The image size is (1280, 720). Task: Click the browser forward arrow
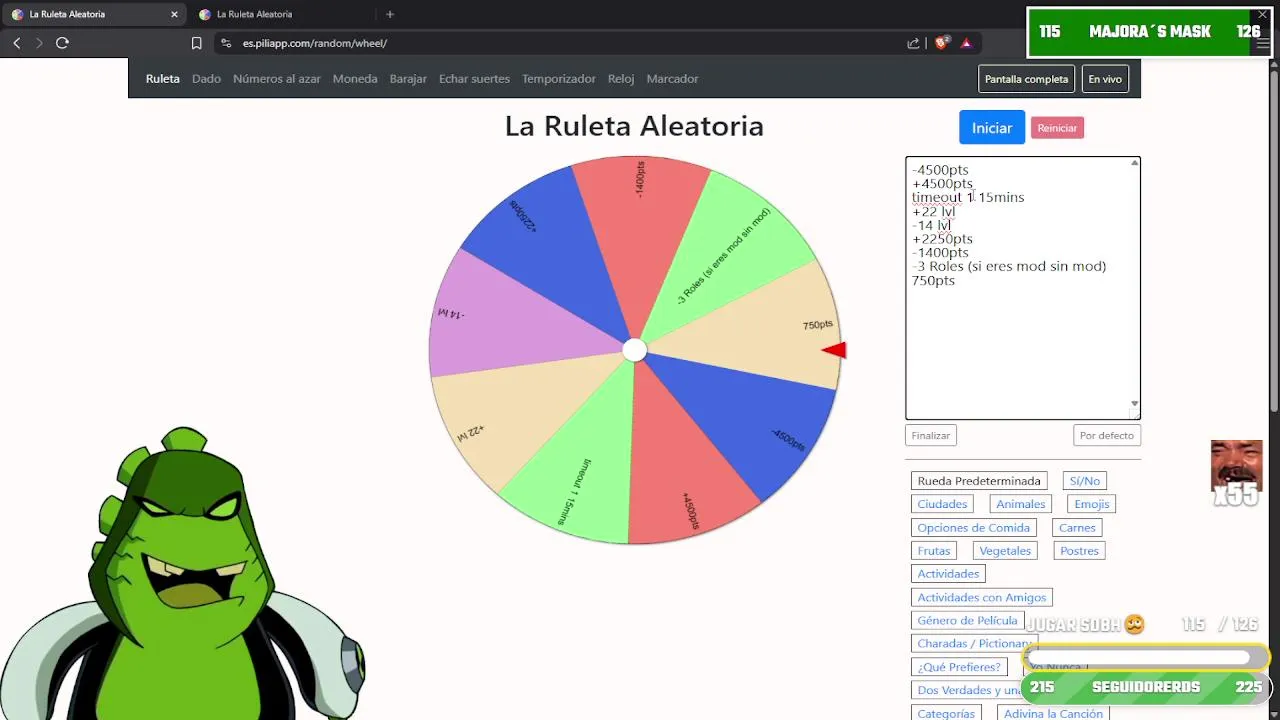(x=39, y=43)
